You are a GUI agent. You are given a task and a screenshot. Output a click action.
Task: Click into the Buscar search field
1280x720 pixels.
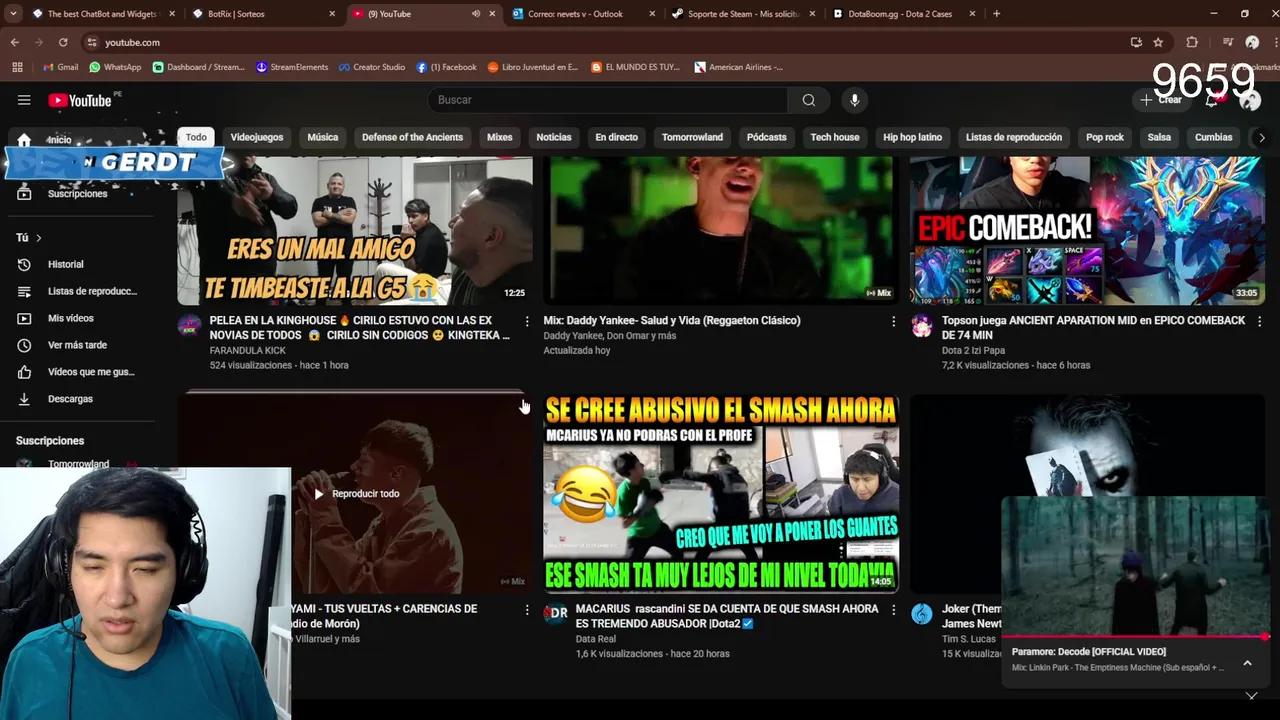tap(607, 100)
